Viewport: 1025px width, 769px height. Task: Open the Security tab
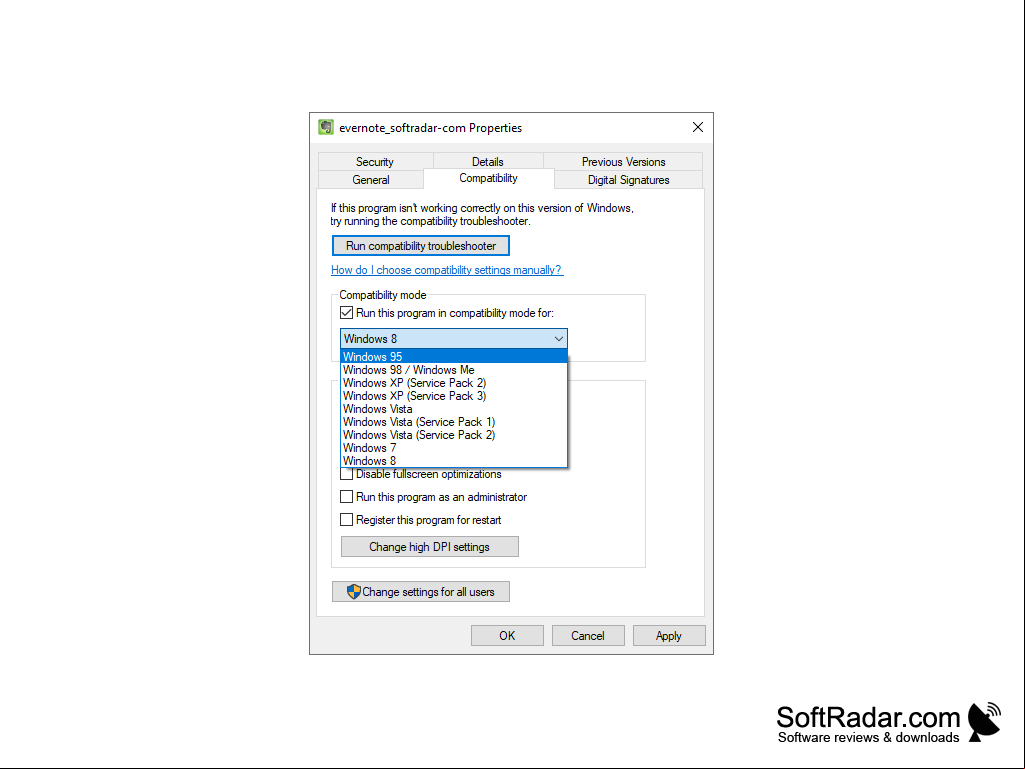coord(375,162)
